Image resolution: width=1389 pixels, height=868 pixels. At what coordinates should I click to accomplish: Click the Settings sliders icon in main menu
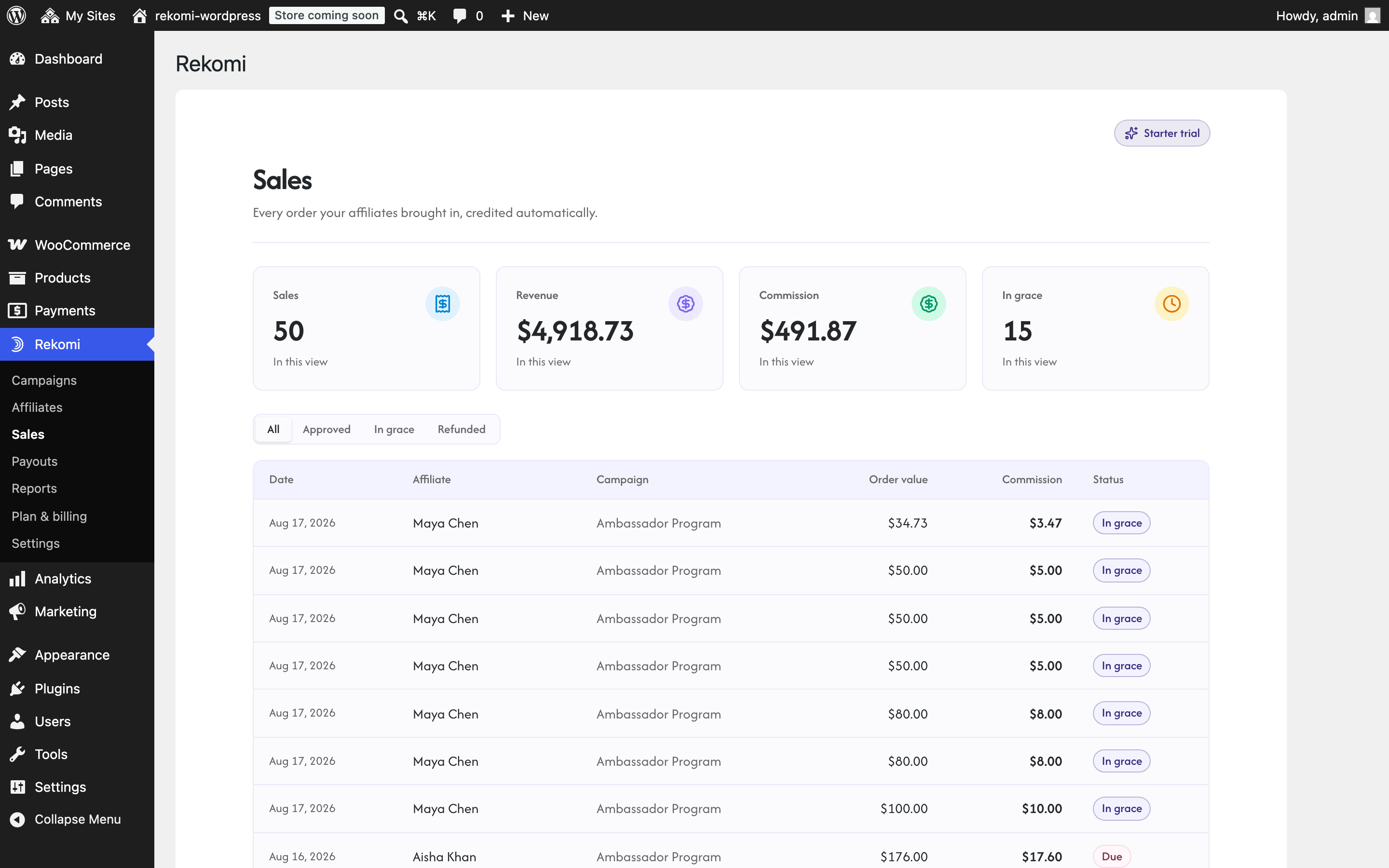pyautogui.click(x=17, y=787)
